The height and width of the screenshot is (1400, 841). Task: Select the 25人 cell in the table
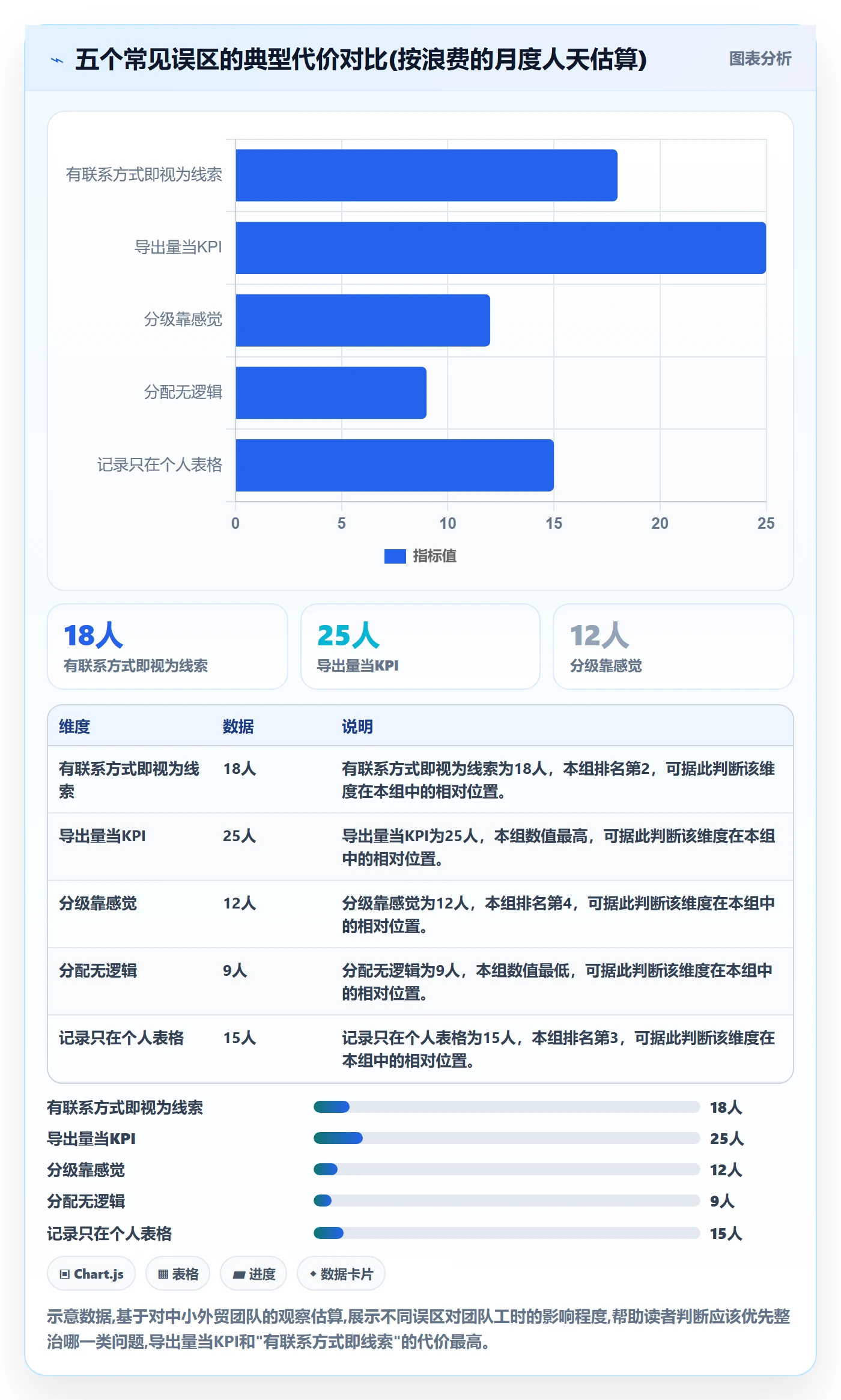pos(240,836)
